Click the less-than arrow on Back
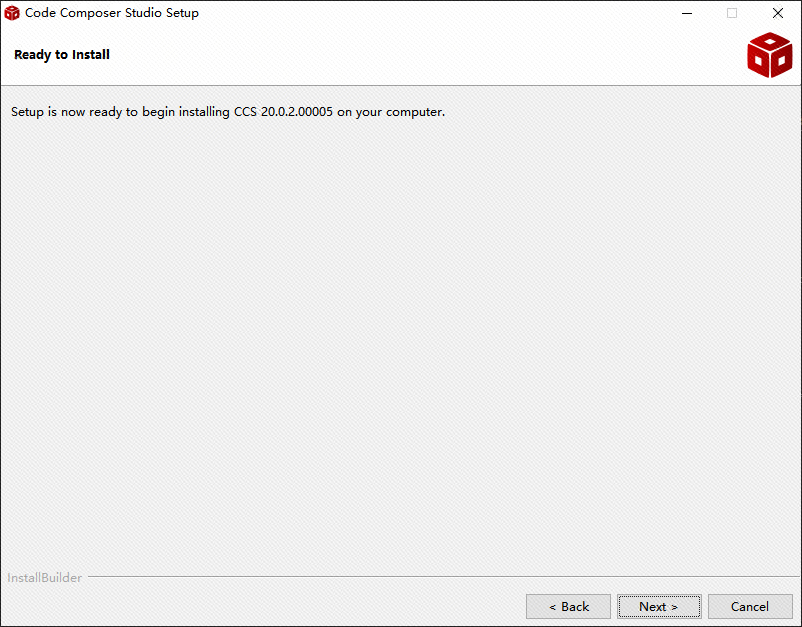 pos(552,607)
